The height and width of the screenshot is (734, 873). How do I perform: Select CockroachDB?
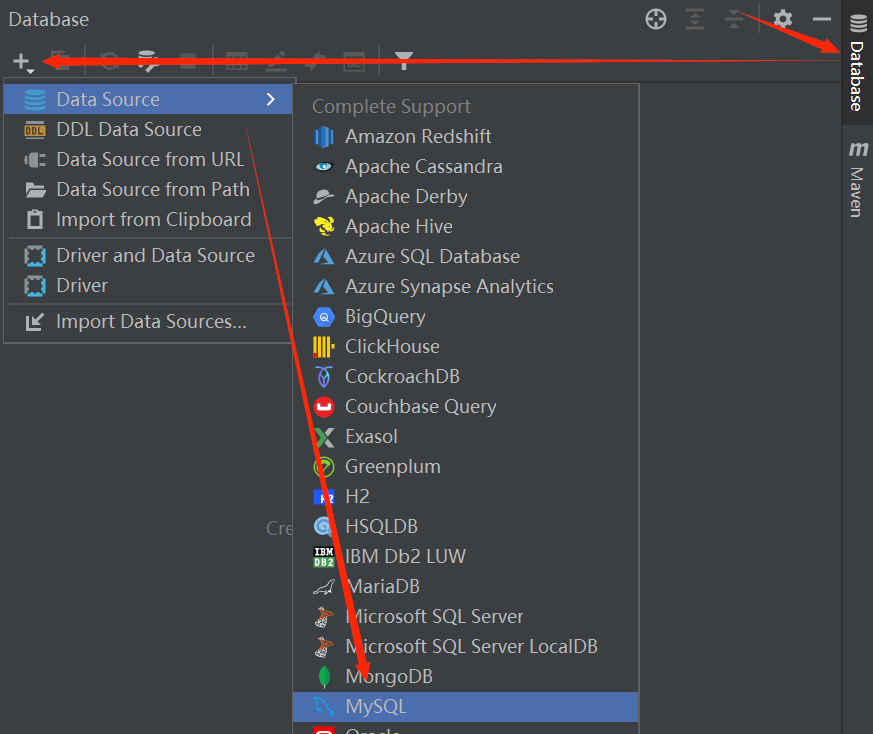[x=465, y=377]
